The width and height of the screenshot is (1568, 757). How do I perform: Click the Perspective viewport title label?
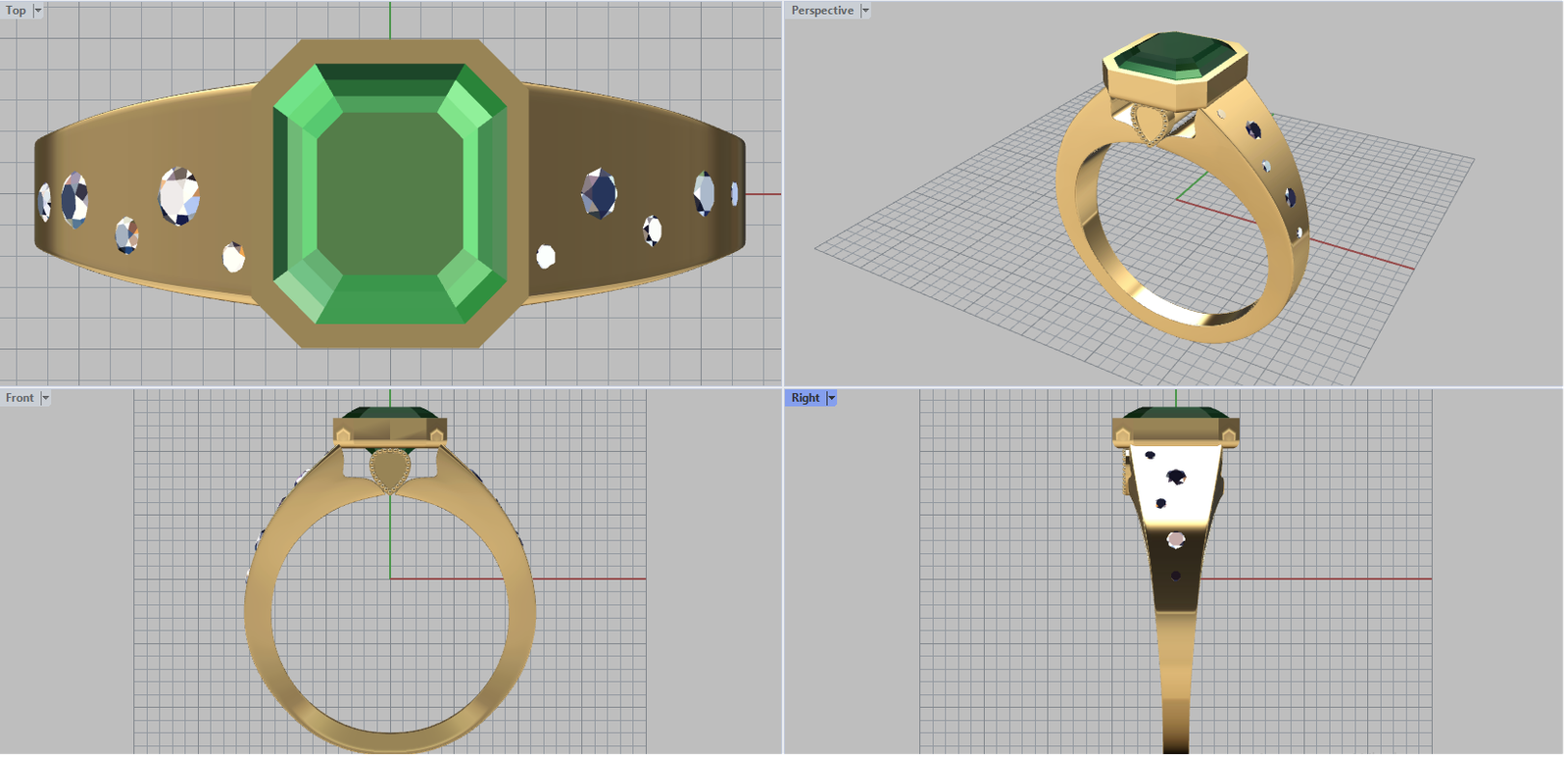821,11
